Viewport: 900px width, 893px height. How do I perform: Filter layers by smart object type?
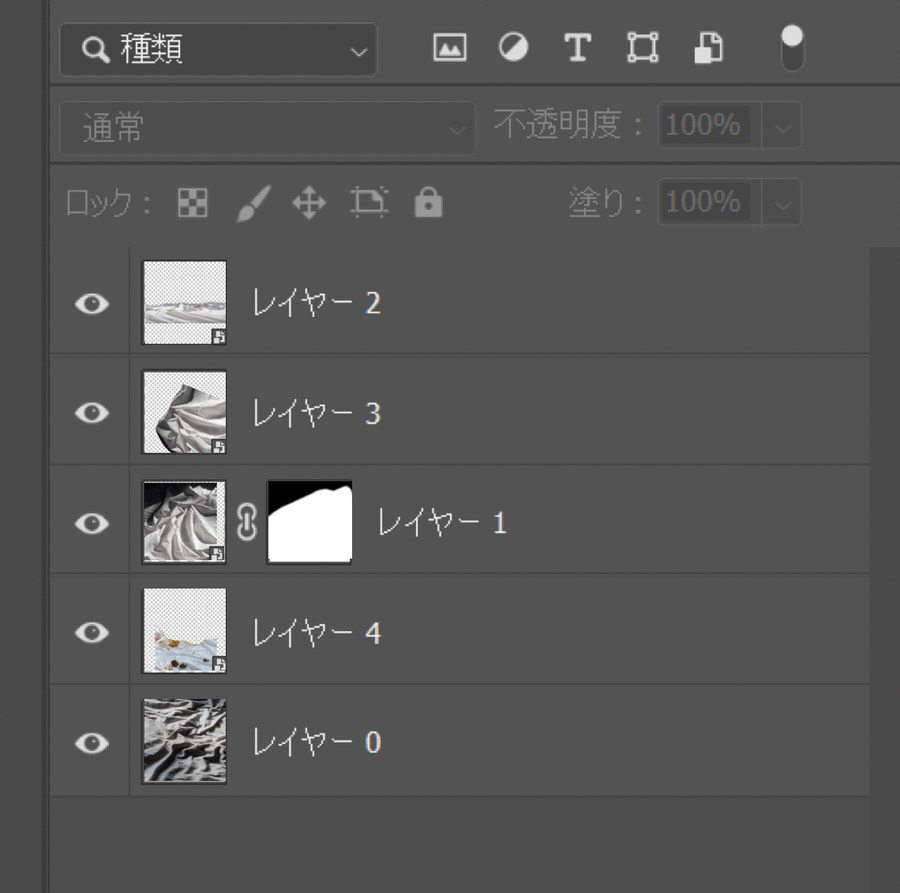(709, 48)
